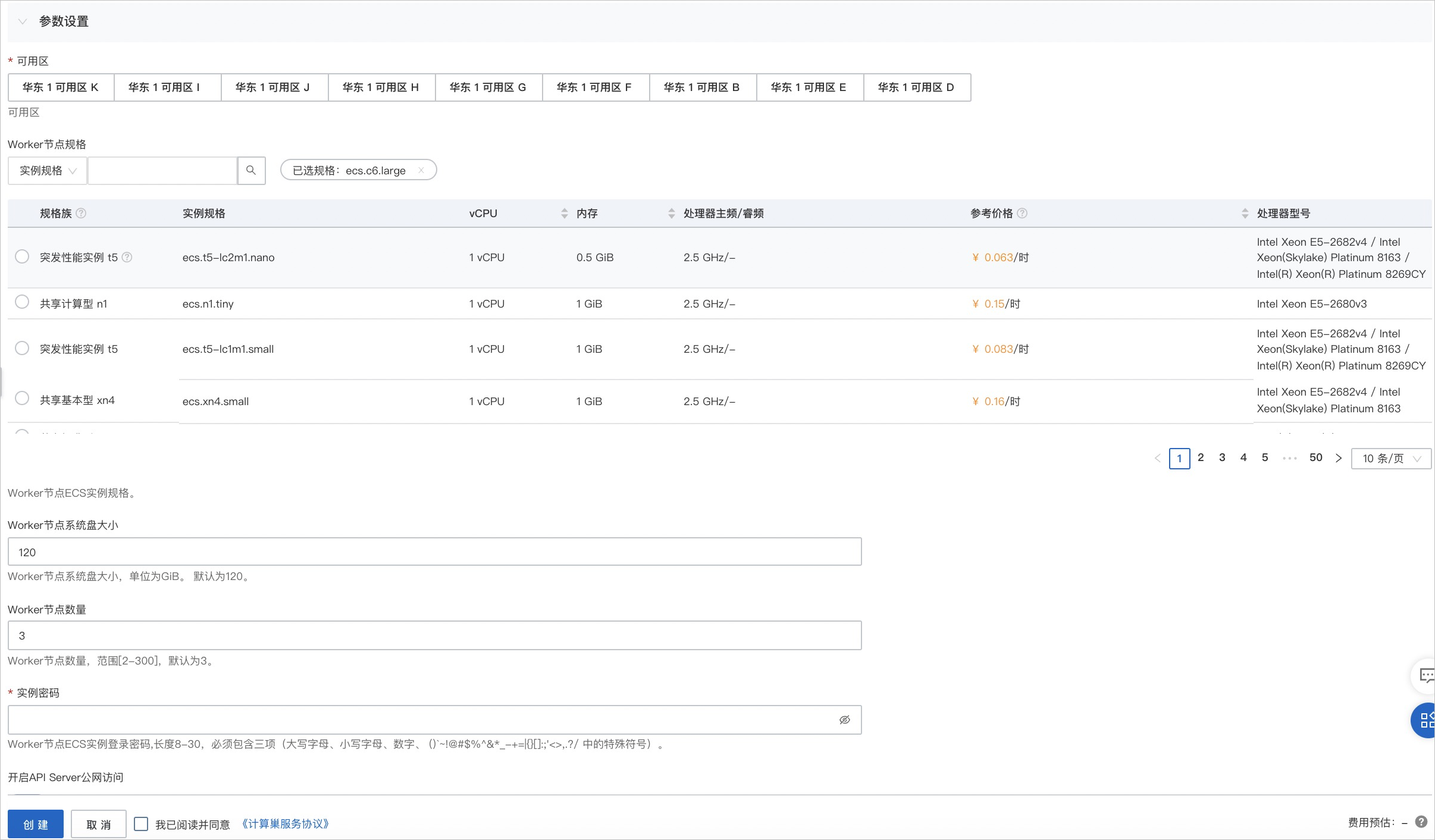1435x840 pixels.
Task: Open 10 条/页 page size dropdown
Action: 1391,459
